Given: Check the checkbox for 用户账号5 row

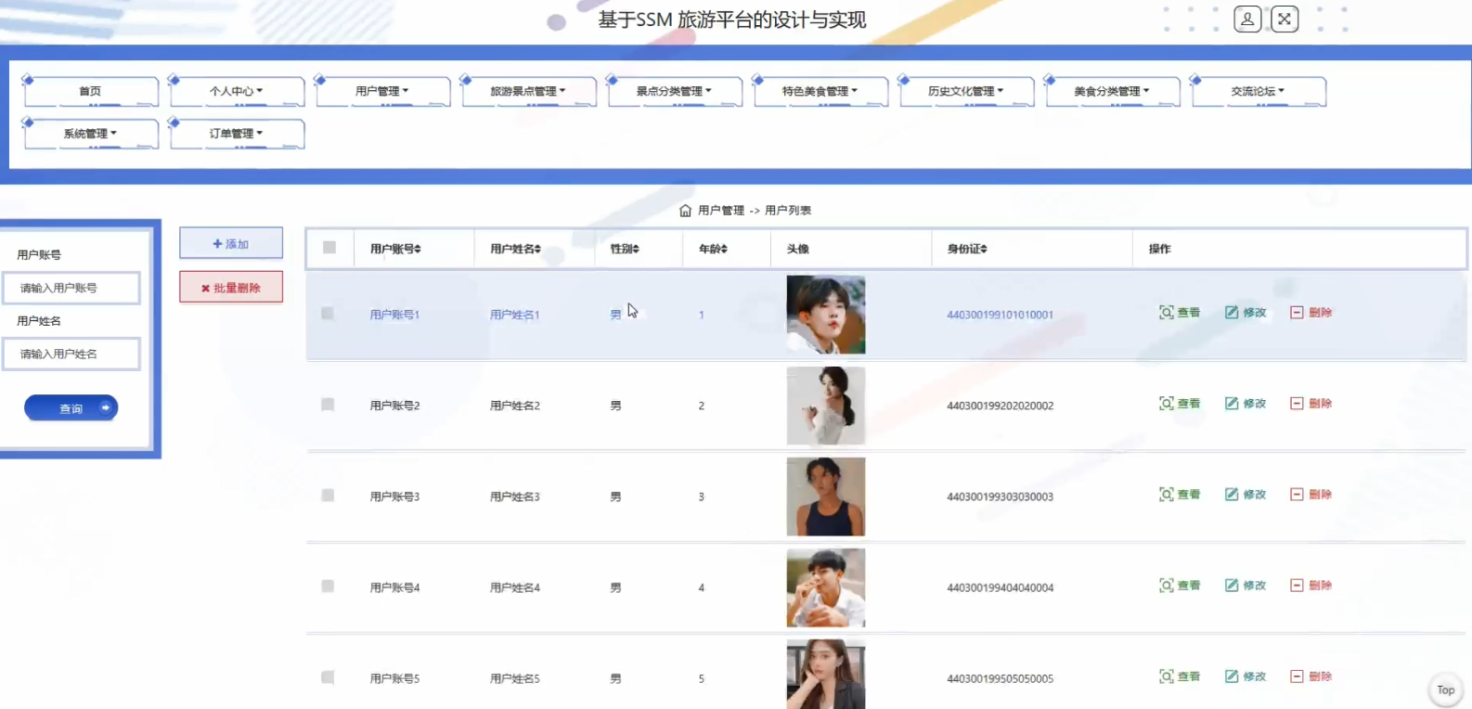Looking at the screenshot, I should point(327,677).
